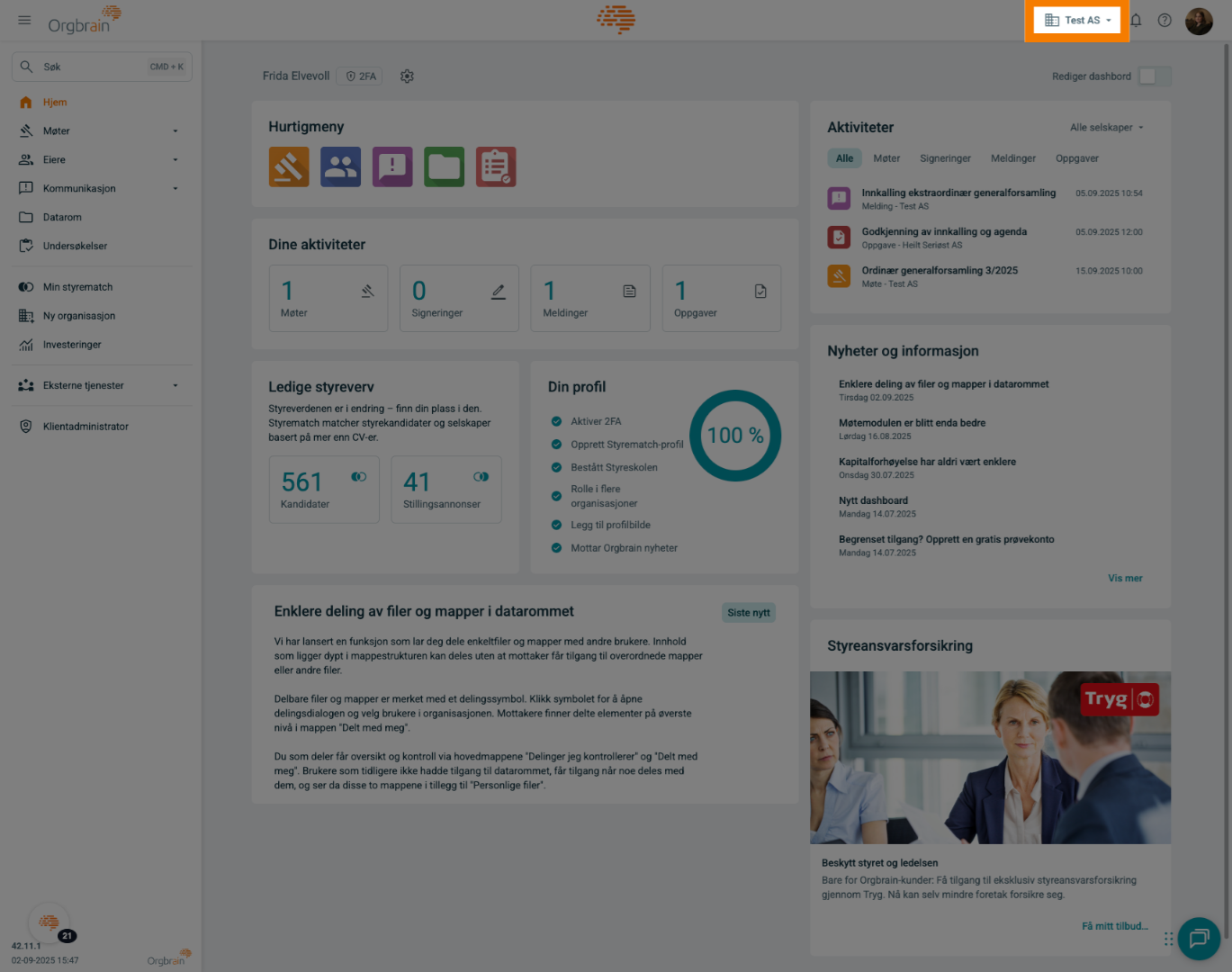Click the center Orgbrain logo in header
1232x972 pixels.
pos(616,20)
